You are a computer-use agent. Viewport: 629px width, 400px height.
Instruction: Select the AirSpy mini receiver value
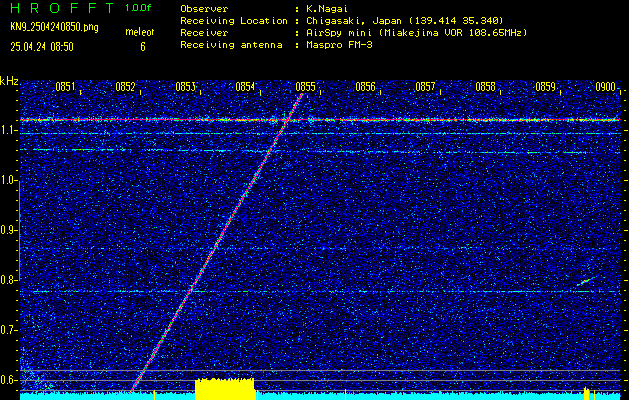(416, 33)
